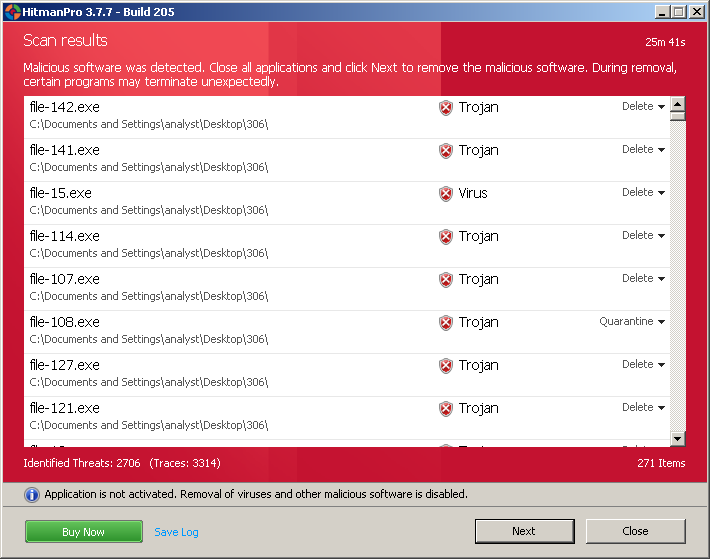Viewport: 710px width, 559px height.
Task: Click the threat shield icon for file-114.exe
Action: pyautogui.click(x=446, y=237)
